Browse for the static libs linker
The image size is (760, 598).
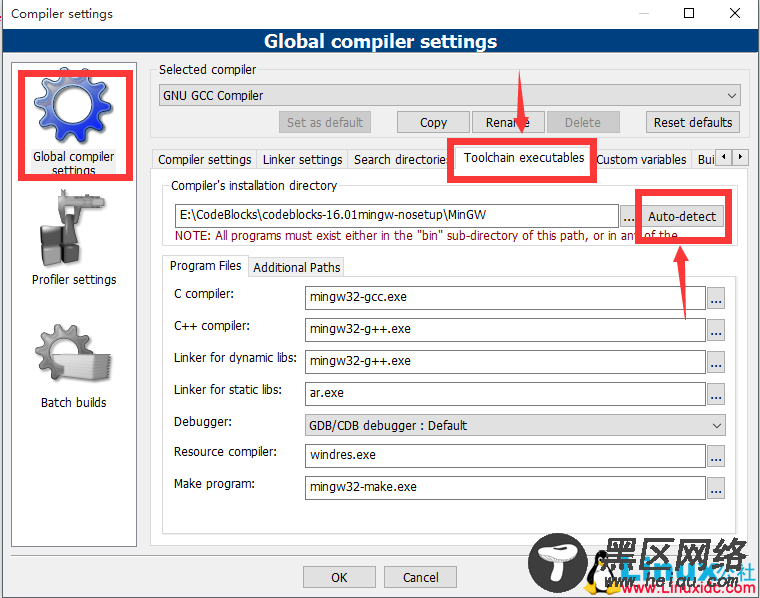click(716, 393)
